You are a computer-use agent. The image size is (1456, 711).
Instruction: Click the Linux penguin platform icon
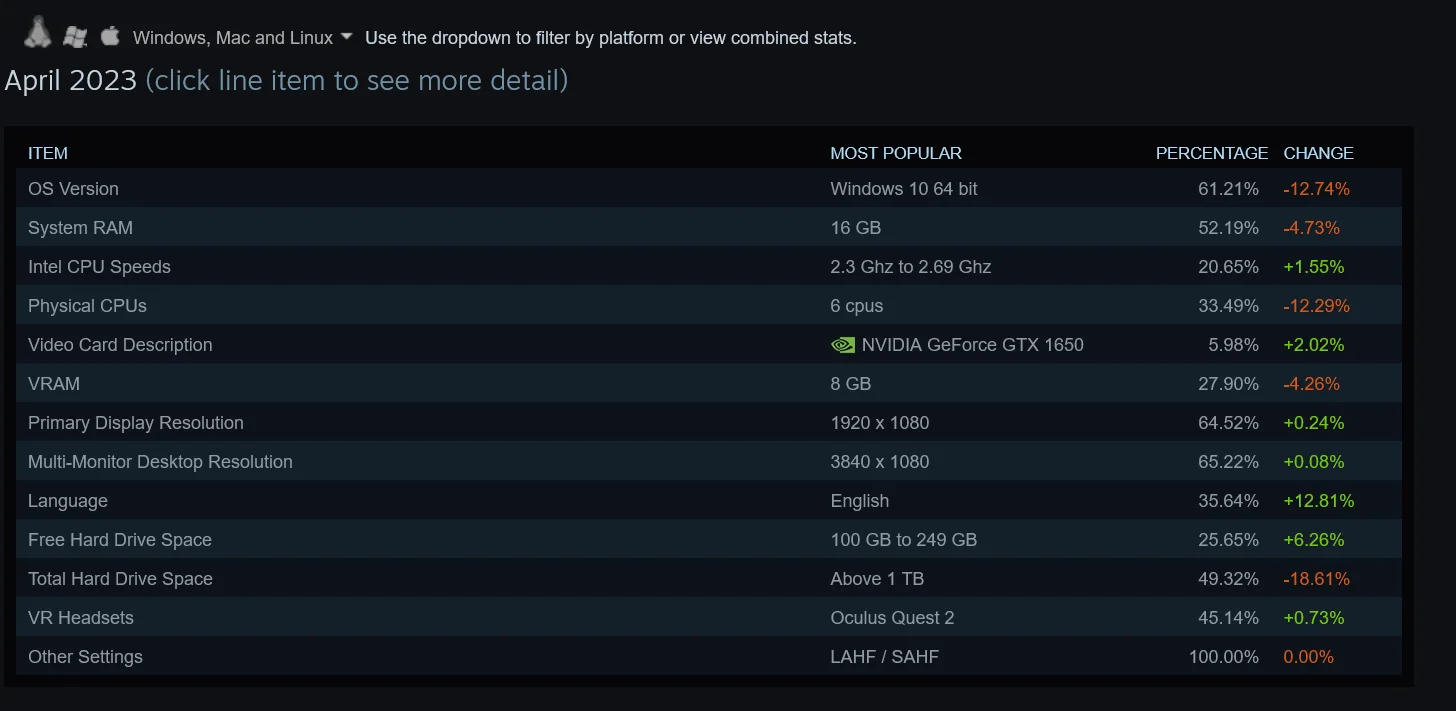click(38, 33)
